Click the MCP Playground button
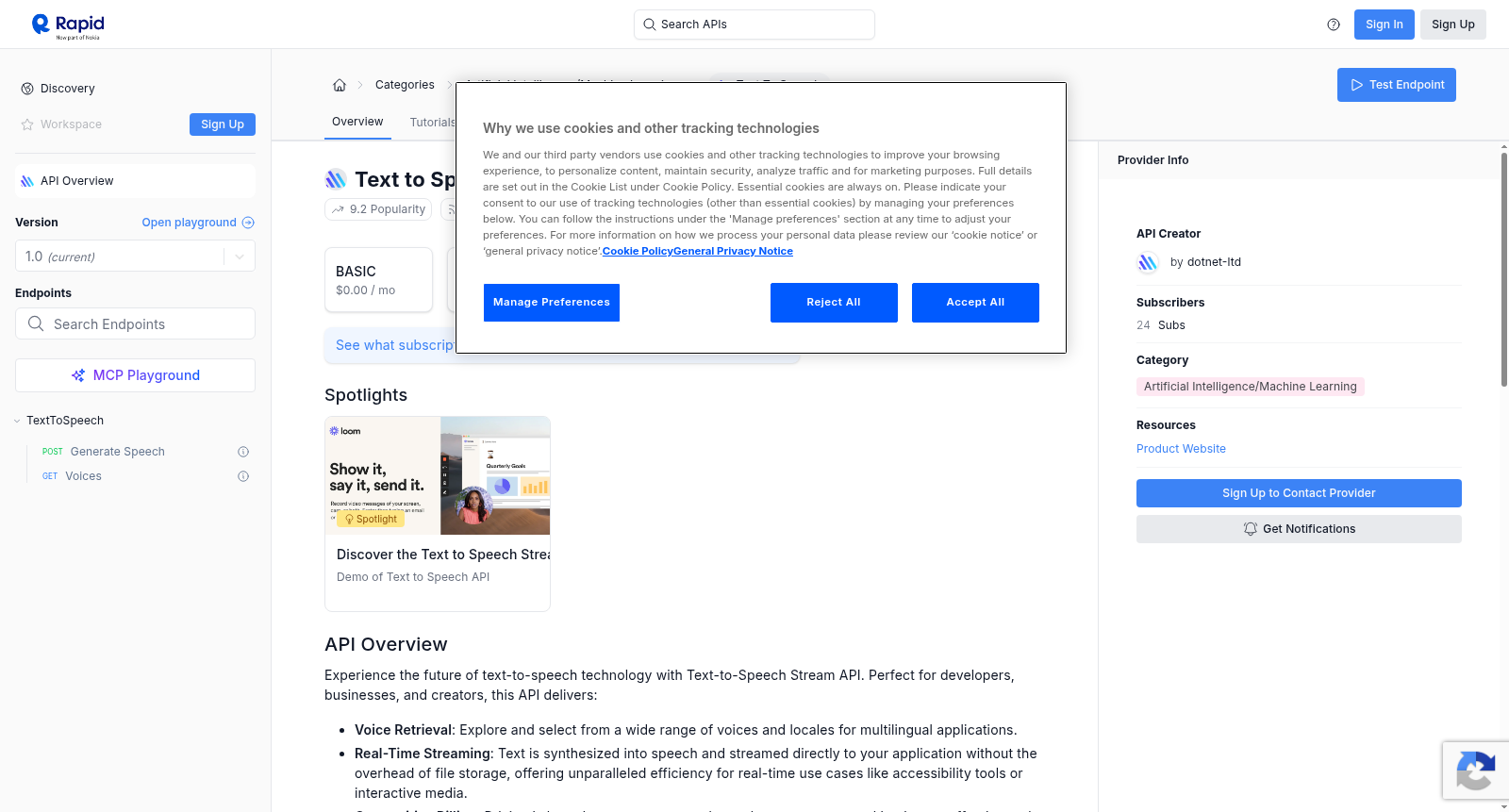The image size is (1509, 812). (x=135, y=375)
